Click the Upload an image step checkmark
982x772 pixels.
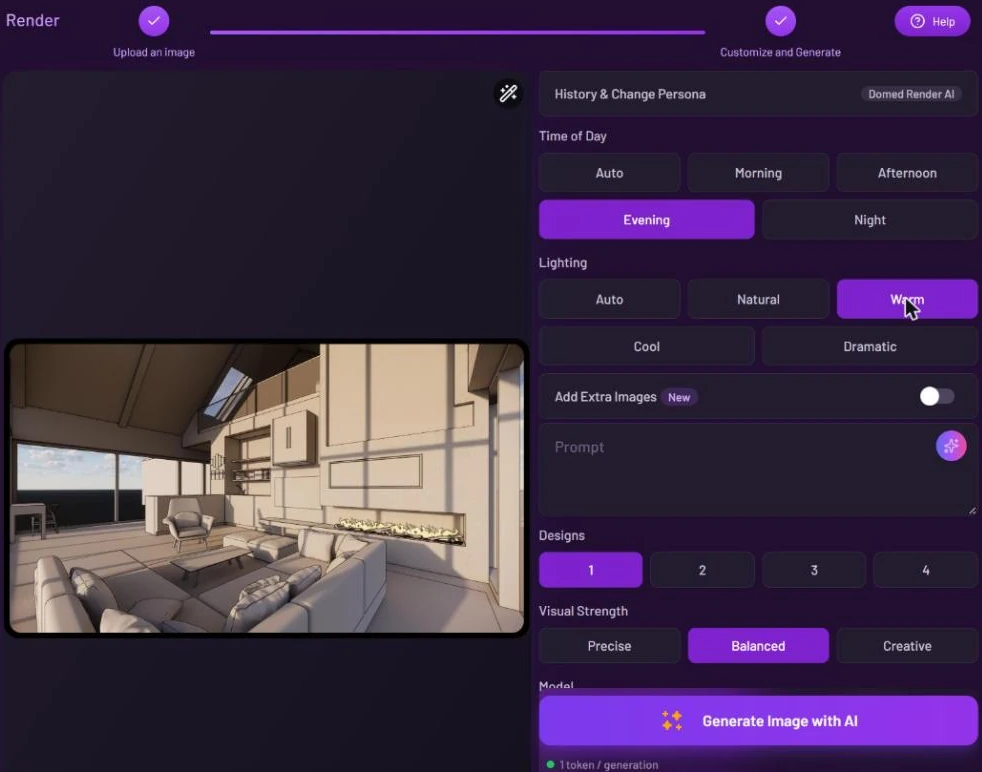pyautogui.click(x=153, y=21)
